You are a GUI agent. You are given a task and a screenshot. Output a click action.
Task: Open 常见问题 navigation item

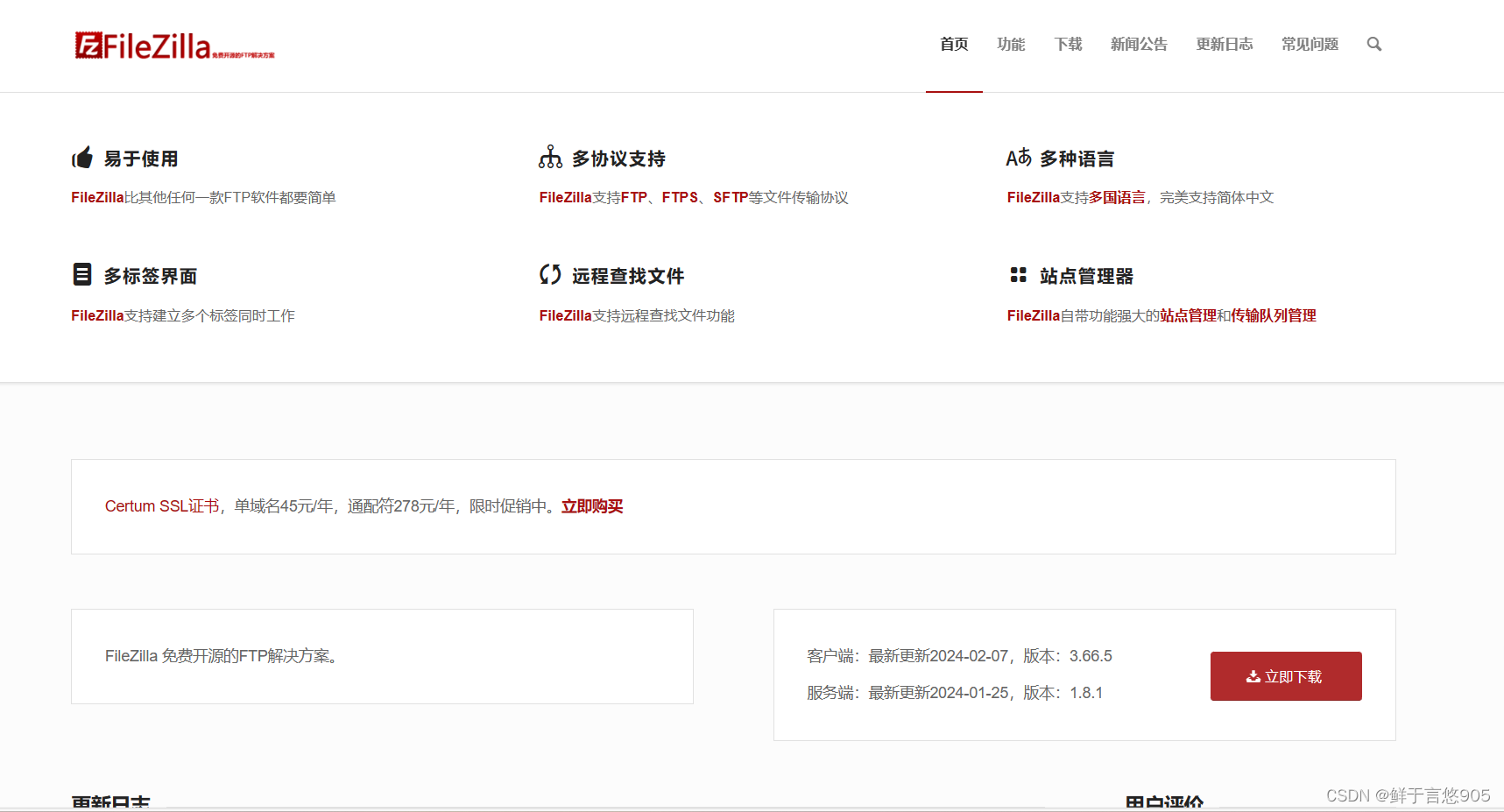coord(1310,44)
